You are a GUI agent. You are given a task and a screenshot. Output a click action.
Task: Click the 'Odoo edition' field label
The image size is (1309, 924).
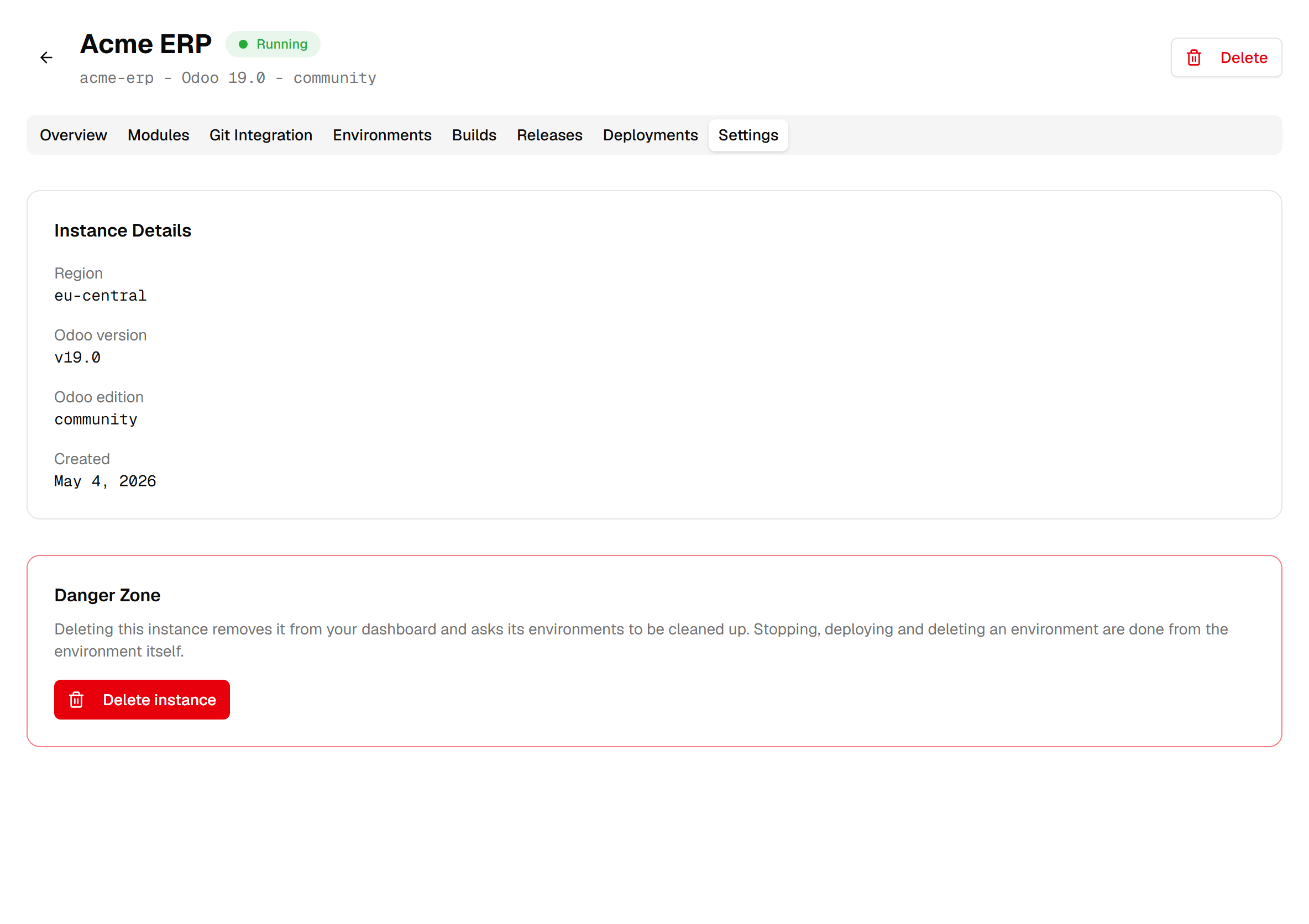(99, 397)
